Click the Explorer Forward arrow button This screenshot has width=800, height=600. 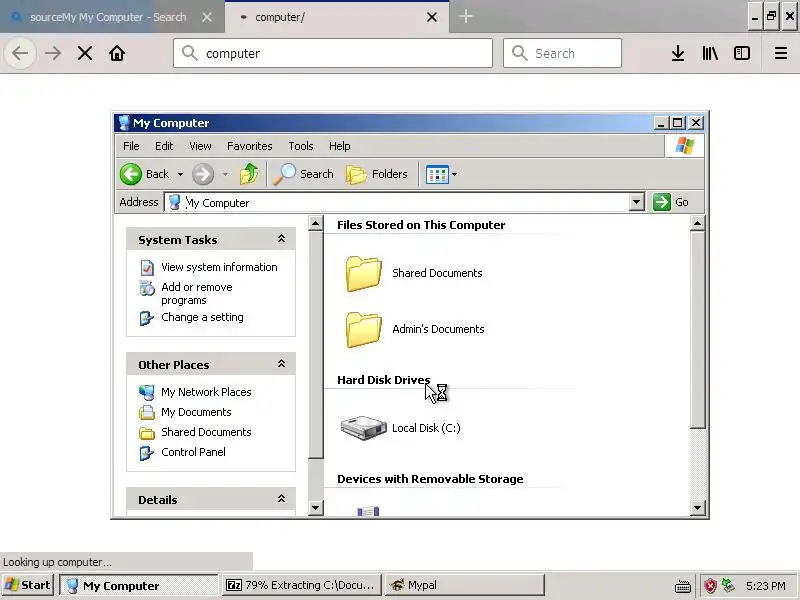[203, 174]
